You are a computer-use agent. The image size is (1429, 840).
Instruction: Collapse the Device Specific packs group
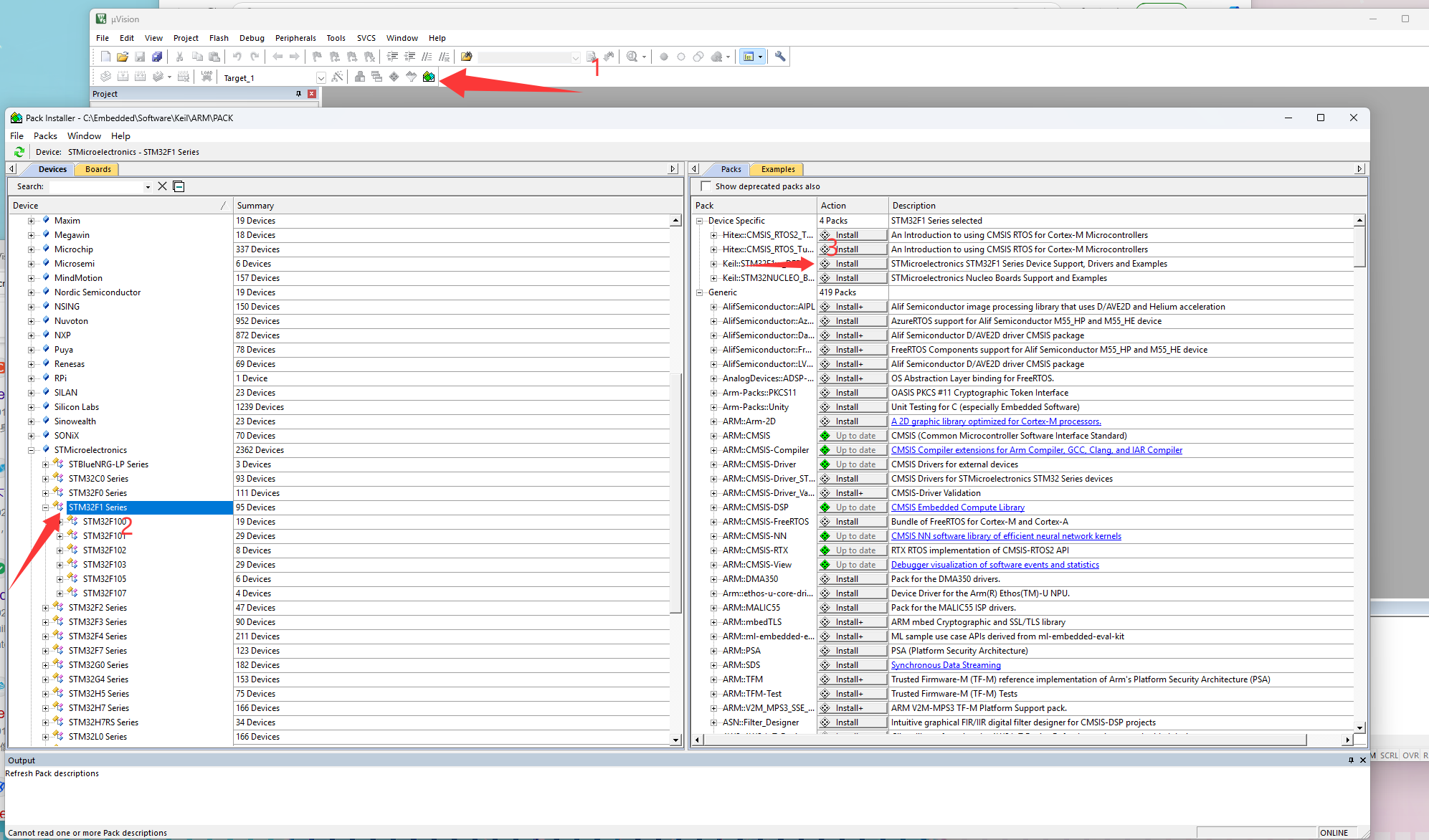(700, 220)
